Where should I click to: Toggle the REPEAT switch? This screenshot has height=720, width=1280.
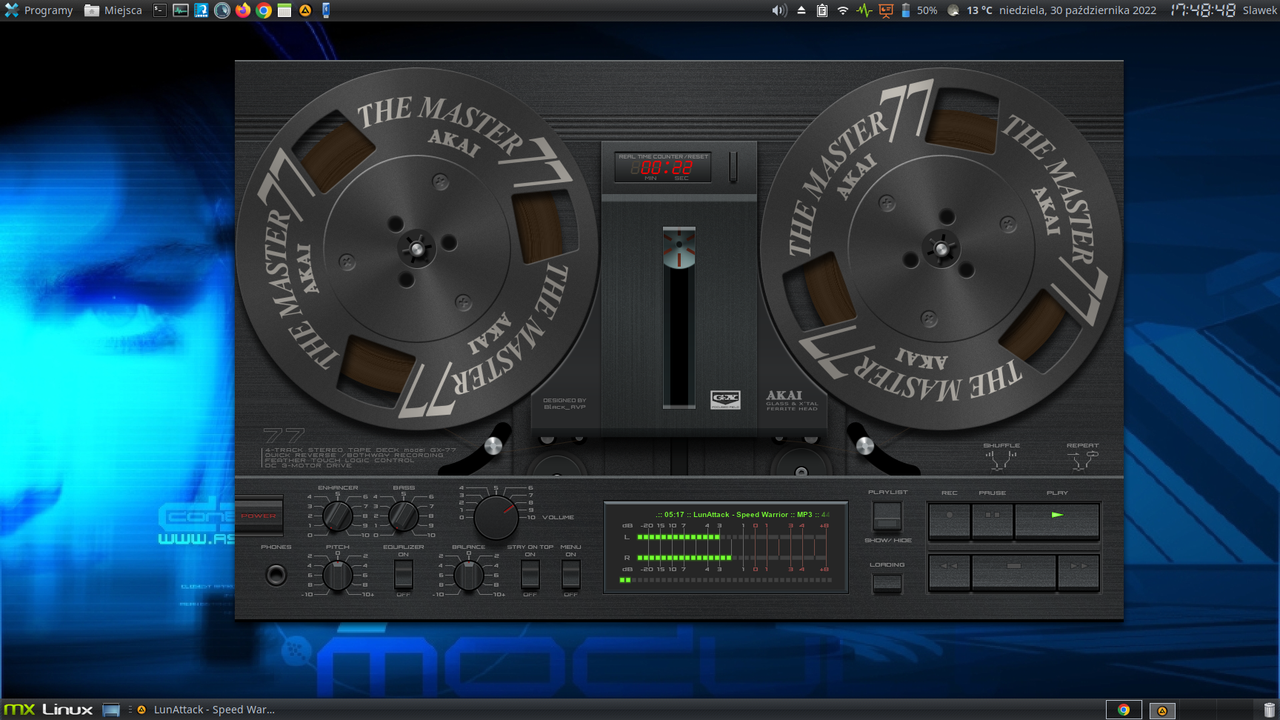coord(1082,461)
